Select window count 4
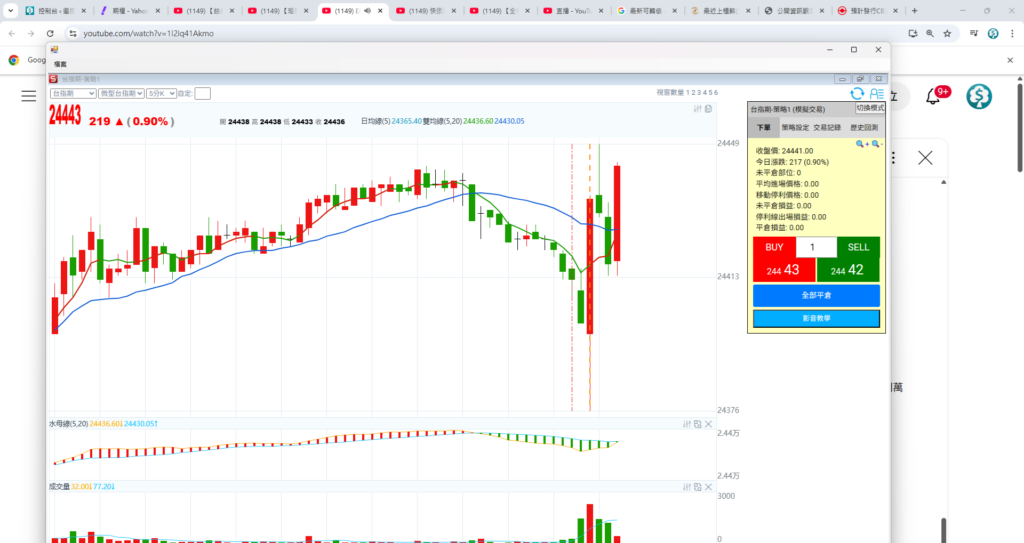The height and width of the screenshot is (543, 1024). [x=705, y=93]
